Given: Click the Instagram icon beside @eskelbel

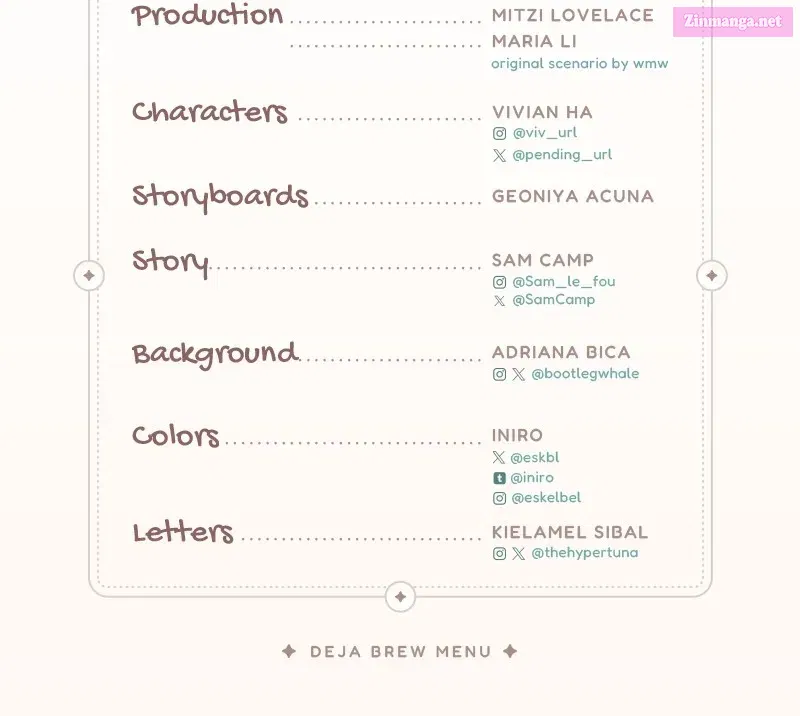Looking at the screenshot, I should [499, 498].
